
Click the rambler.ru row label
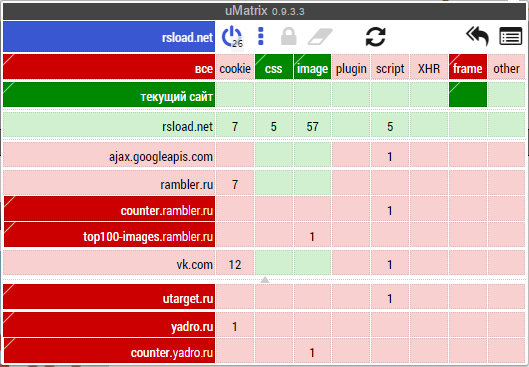(x=109, y=182)
